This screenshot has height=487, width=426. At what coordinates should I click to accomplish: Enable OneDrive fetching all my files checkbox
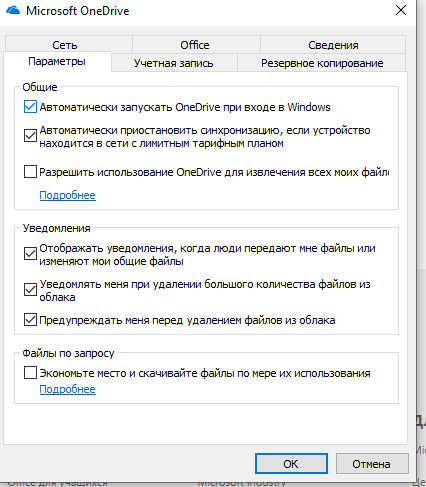[30, 172]
